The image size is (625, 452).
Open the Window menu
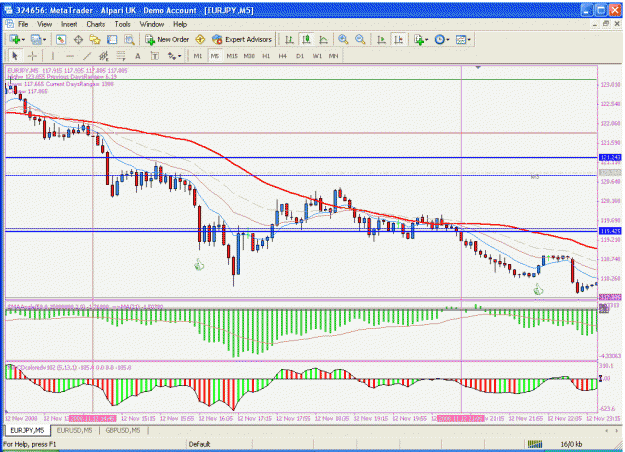pos(151,24)
